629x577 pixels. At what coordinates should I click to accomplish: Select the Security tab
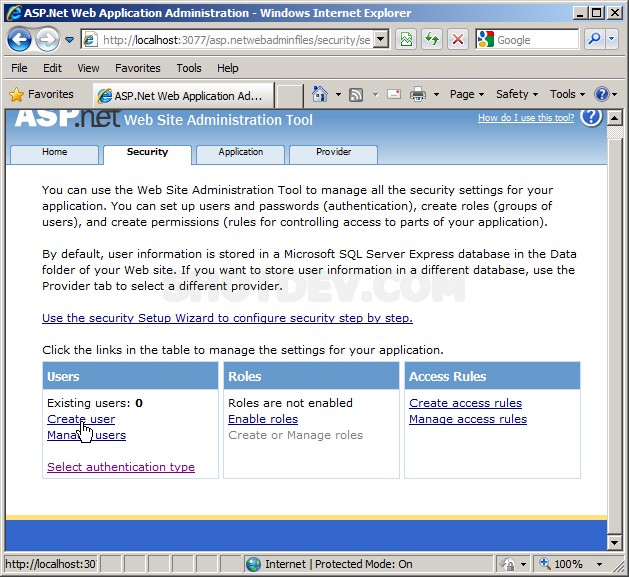pos(147,155)
